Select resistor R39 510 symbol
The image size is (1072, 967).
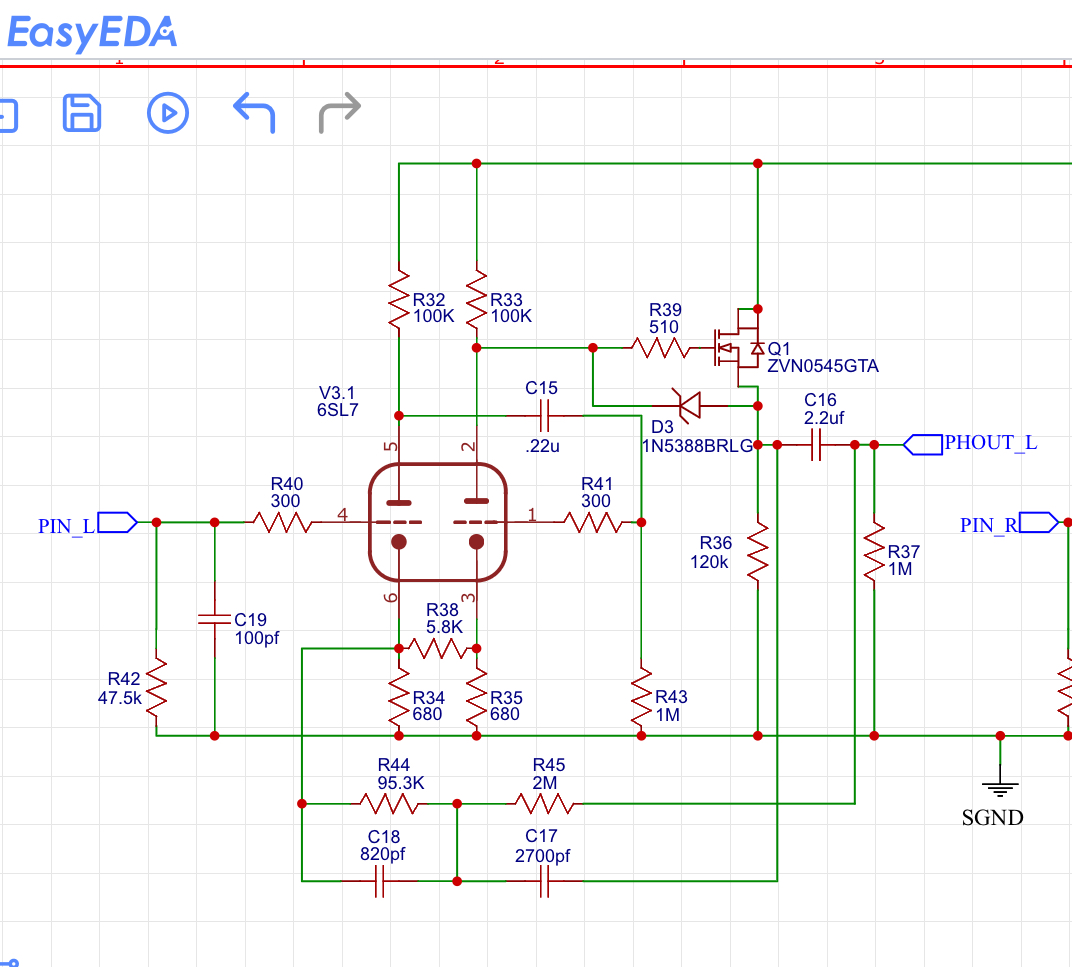[x=660, y=348]
